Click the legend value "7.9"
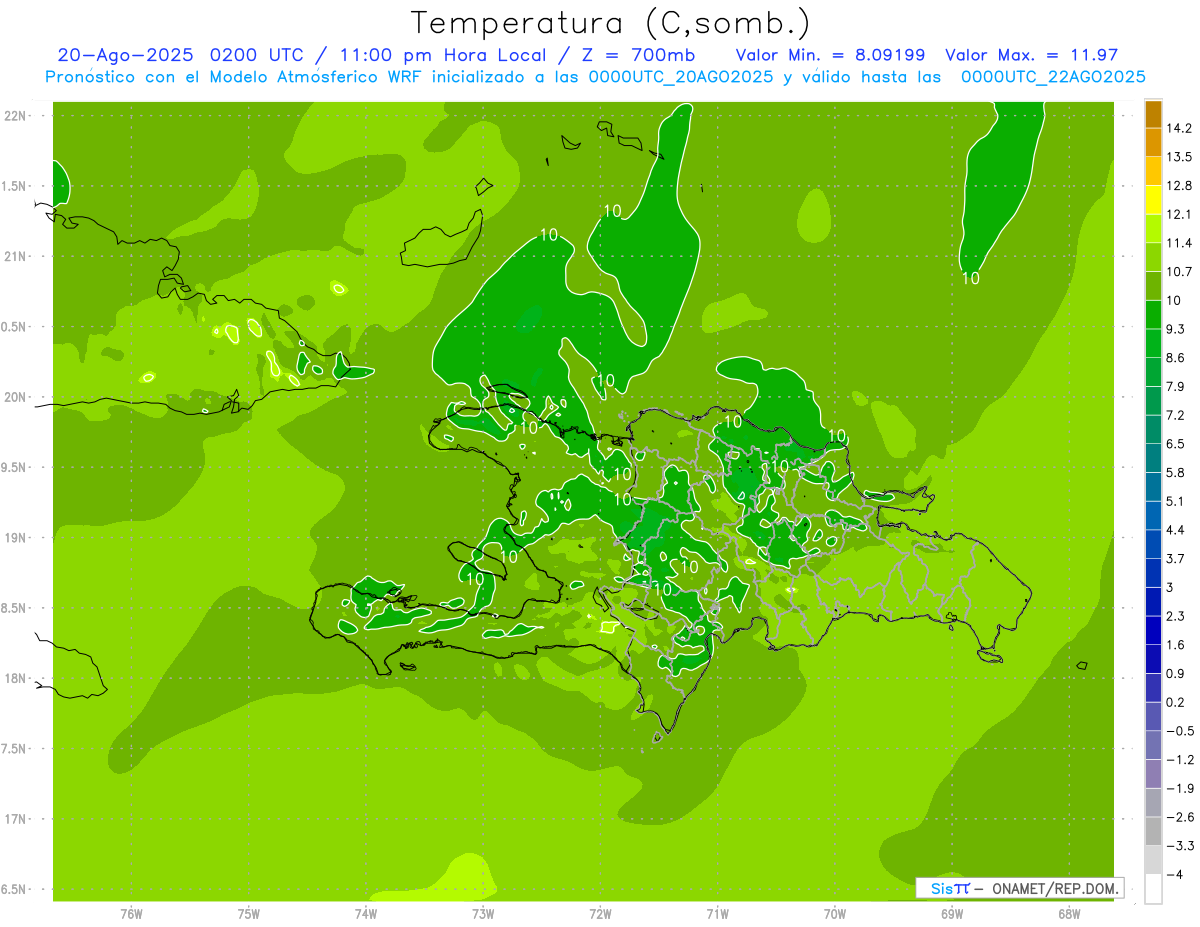 tap(1175, 386)
